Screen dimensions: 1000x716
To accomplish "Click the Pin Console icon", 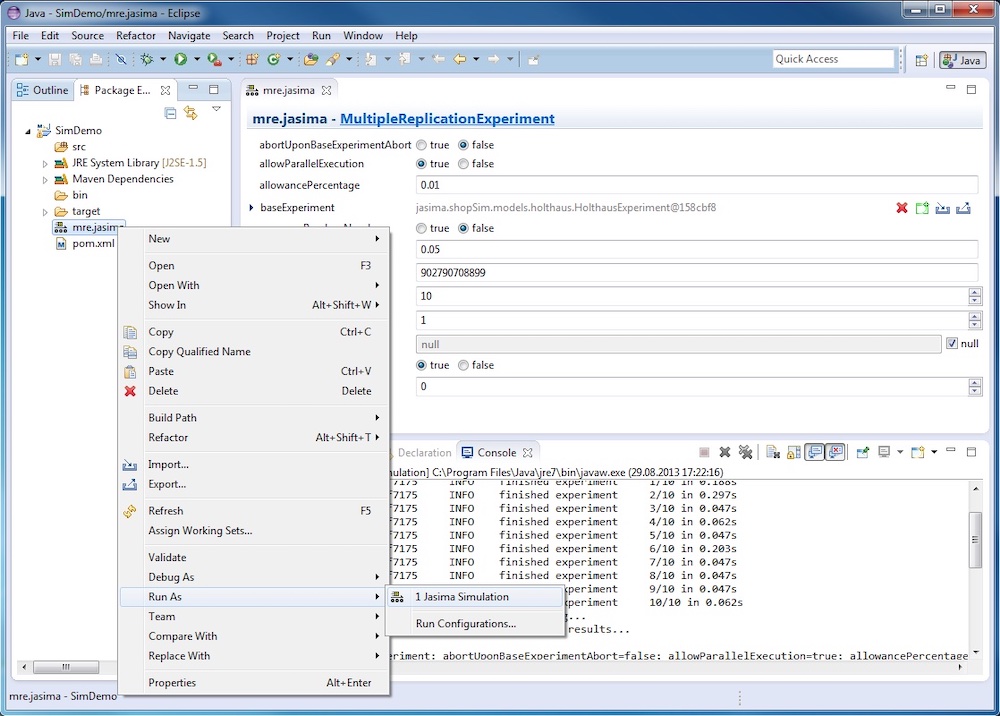I will (862, 452).
